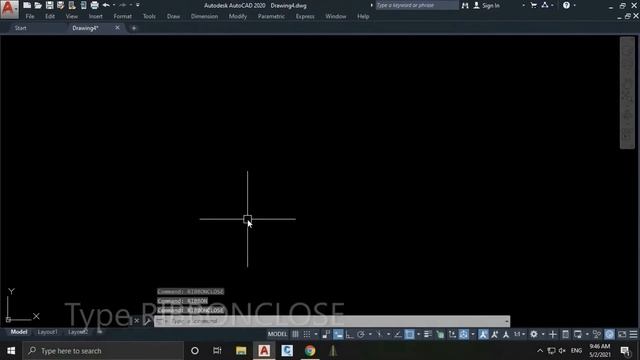Toggle the highlighted Dynamic Input button
The width and height of the screenshot is (640, 360).
click(x=338, y=334)
